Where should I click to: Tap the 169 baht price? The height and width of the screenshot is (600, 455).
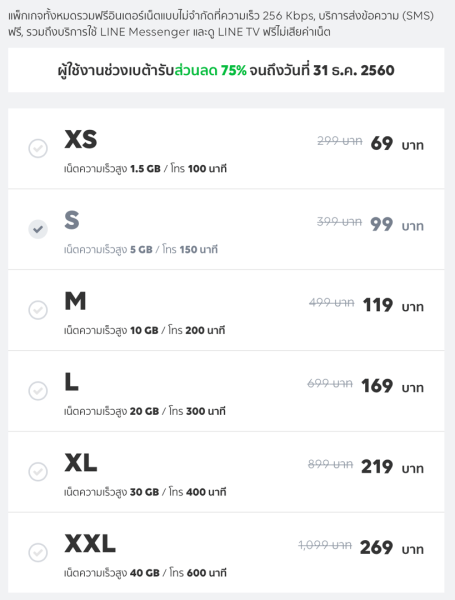point(393,386)
